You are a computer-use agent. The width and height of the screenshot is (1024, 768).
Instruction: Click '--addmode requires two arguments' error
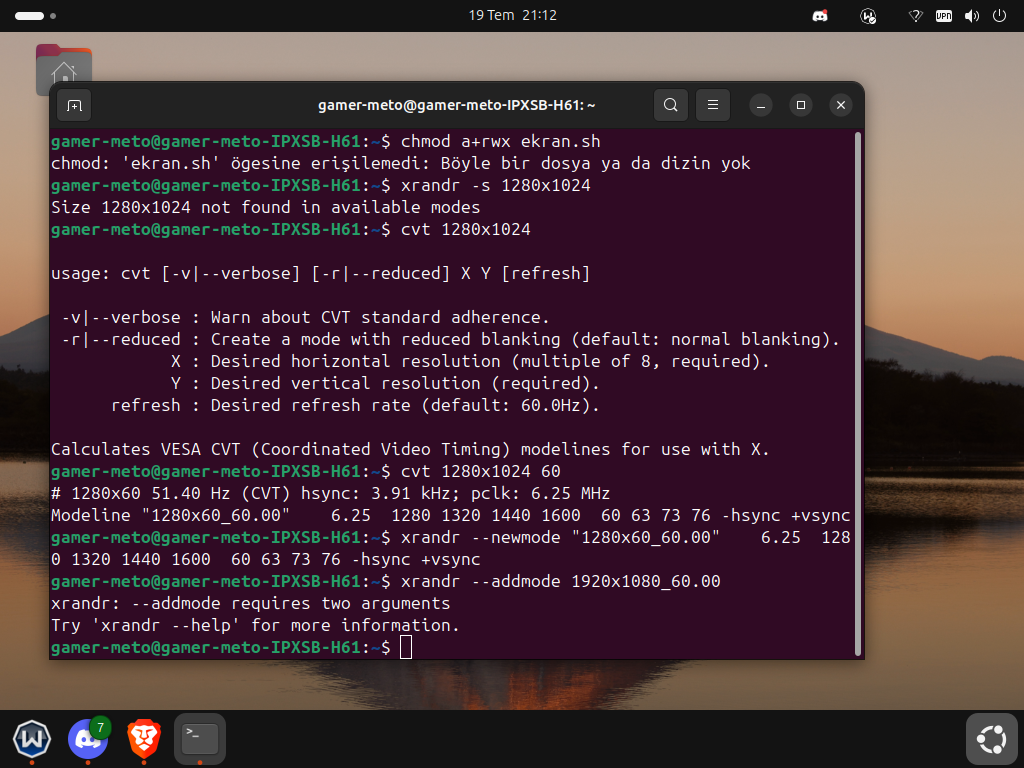[x=251, y=603]
